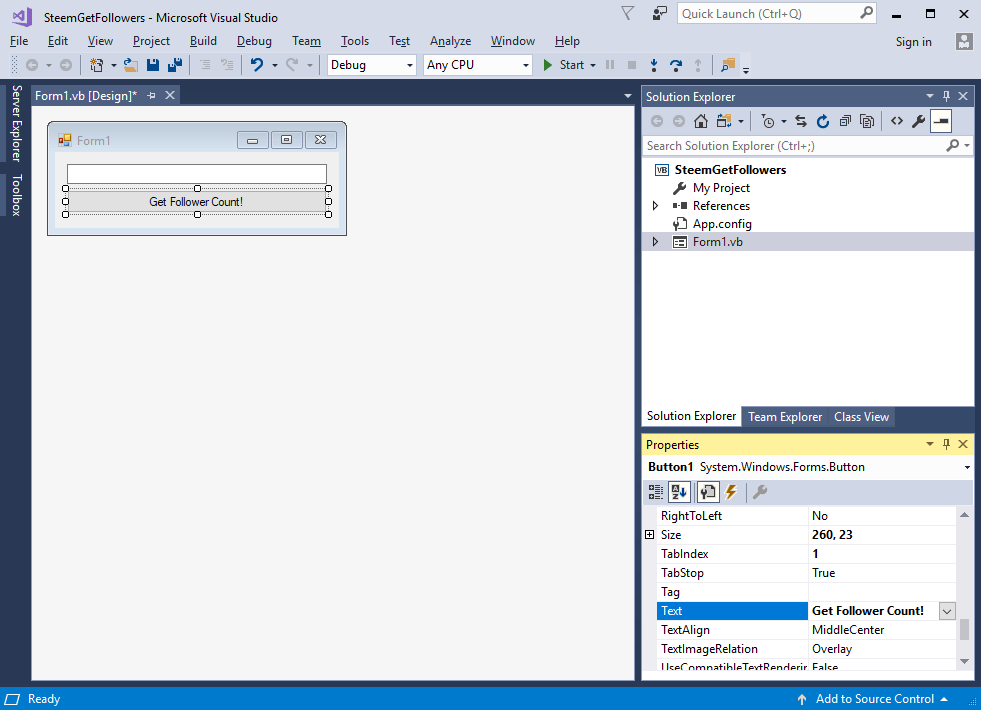Save the current file with disk icon
The height and width of the screenshot is (710, 981).
(x=153, y=64)
